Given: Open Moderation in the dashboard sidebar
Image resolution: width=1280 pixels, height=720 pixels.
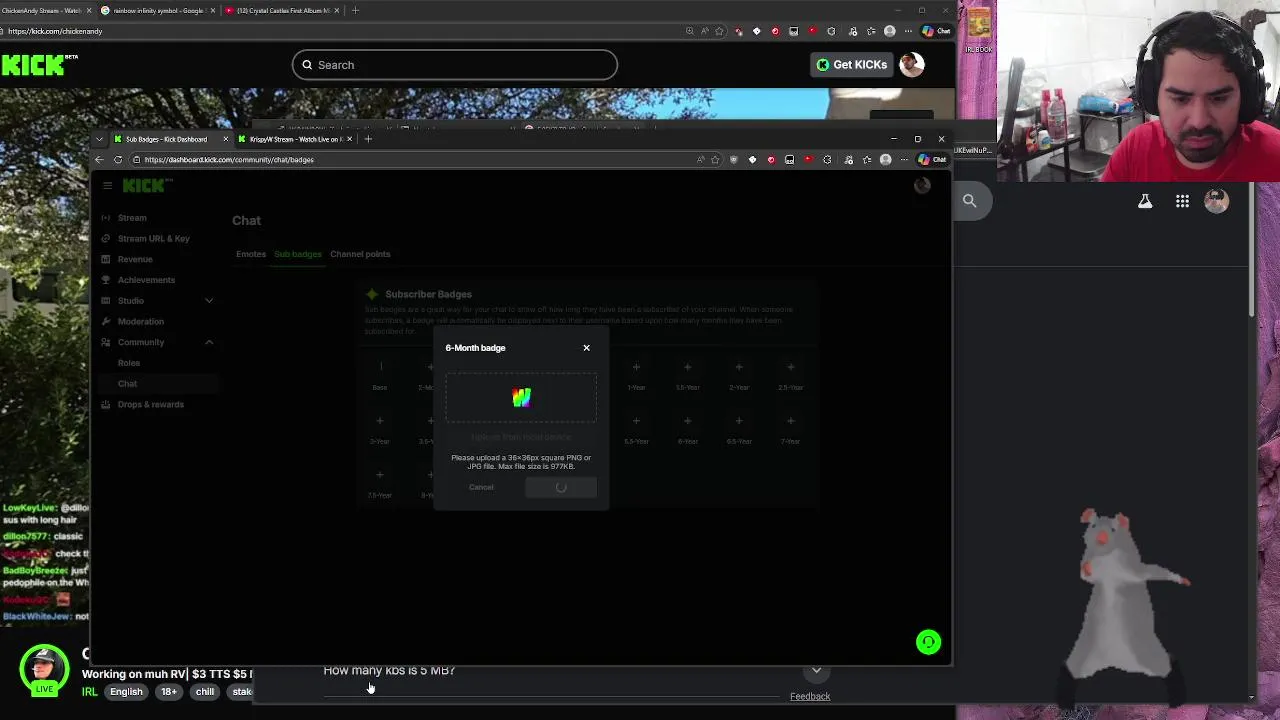Looking at the screenshot, I should (140, 322).
